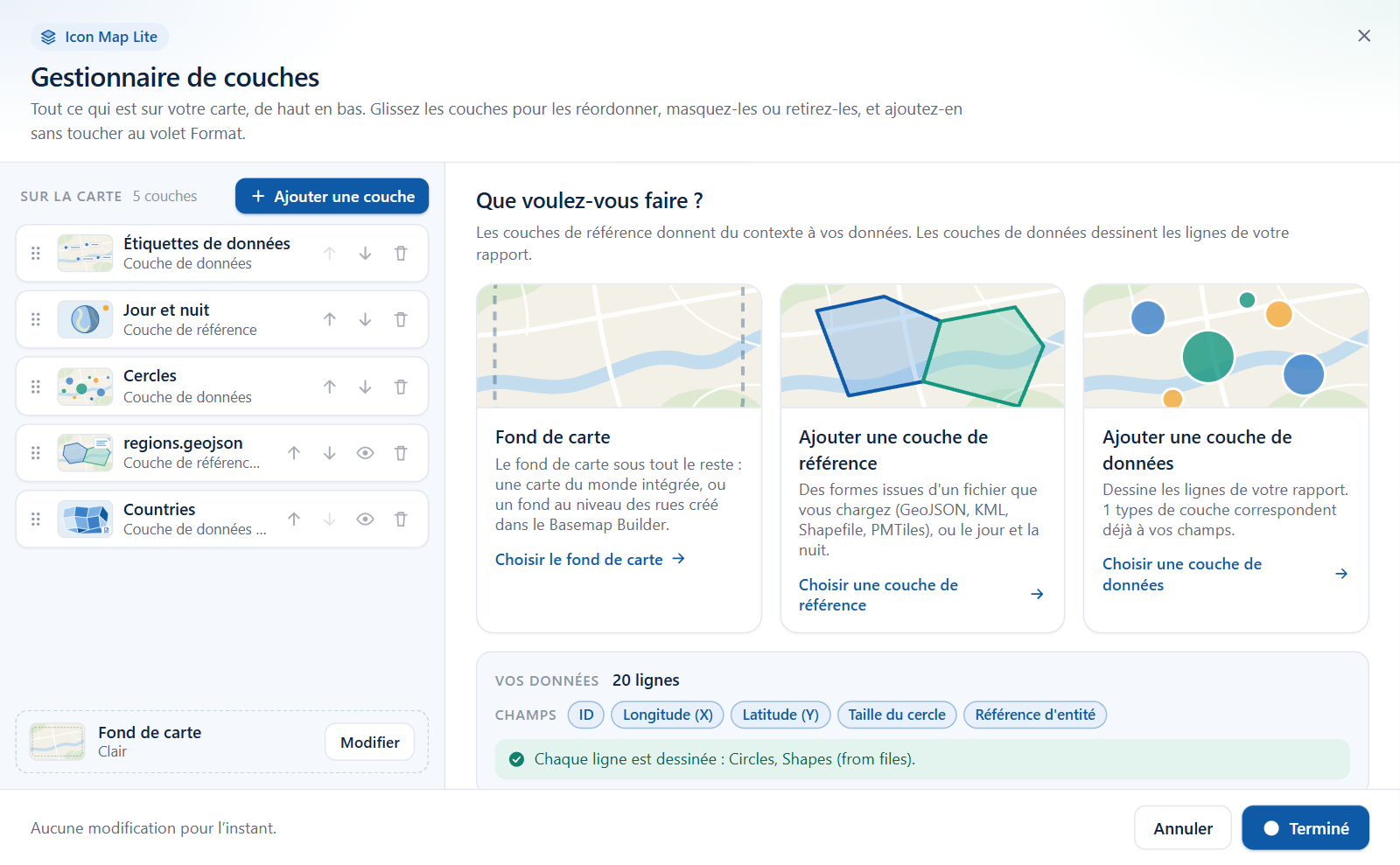
Task: Move Cercles layer up
Action: coord(330,387)
